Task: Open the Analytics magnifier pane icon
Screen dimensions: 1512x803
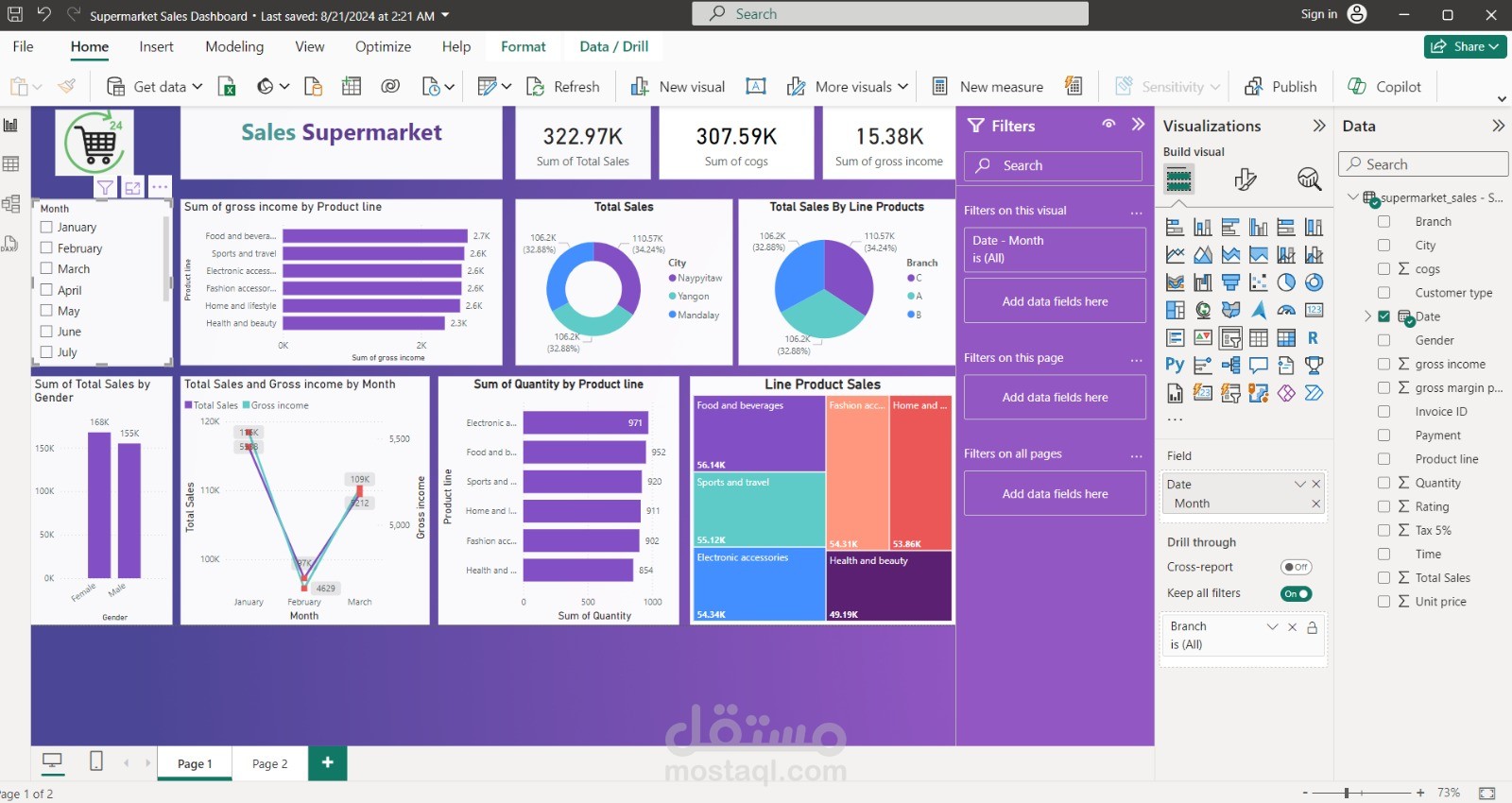Action: point(1309,179)
